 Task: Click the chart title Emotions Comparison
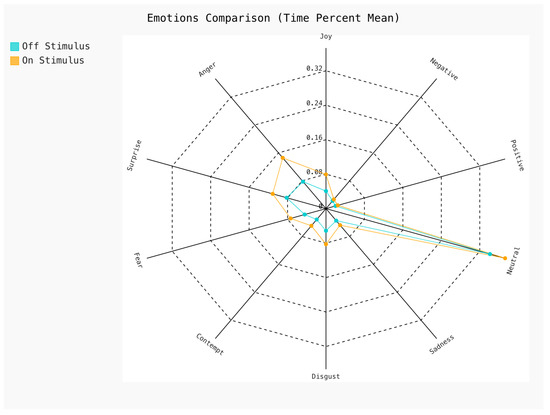(x=273, y=18)
